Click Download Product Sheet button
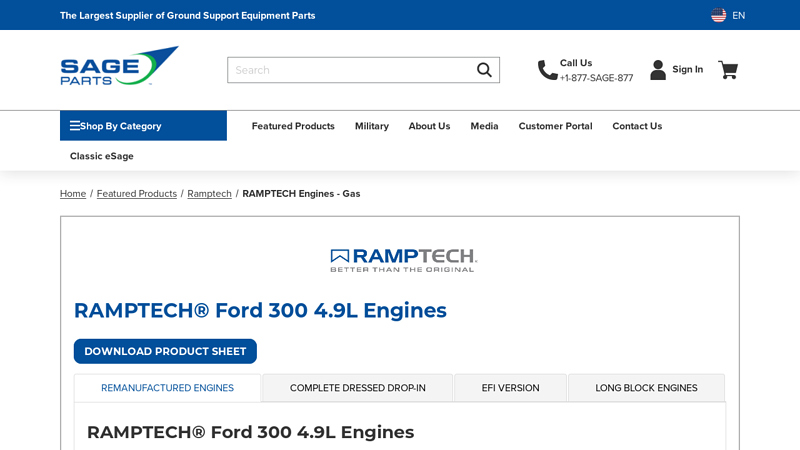Screen dimensions: 800x450 pos(165,352)
